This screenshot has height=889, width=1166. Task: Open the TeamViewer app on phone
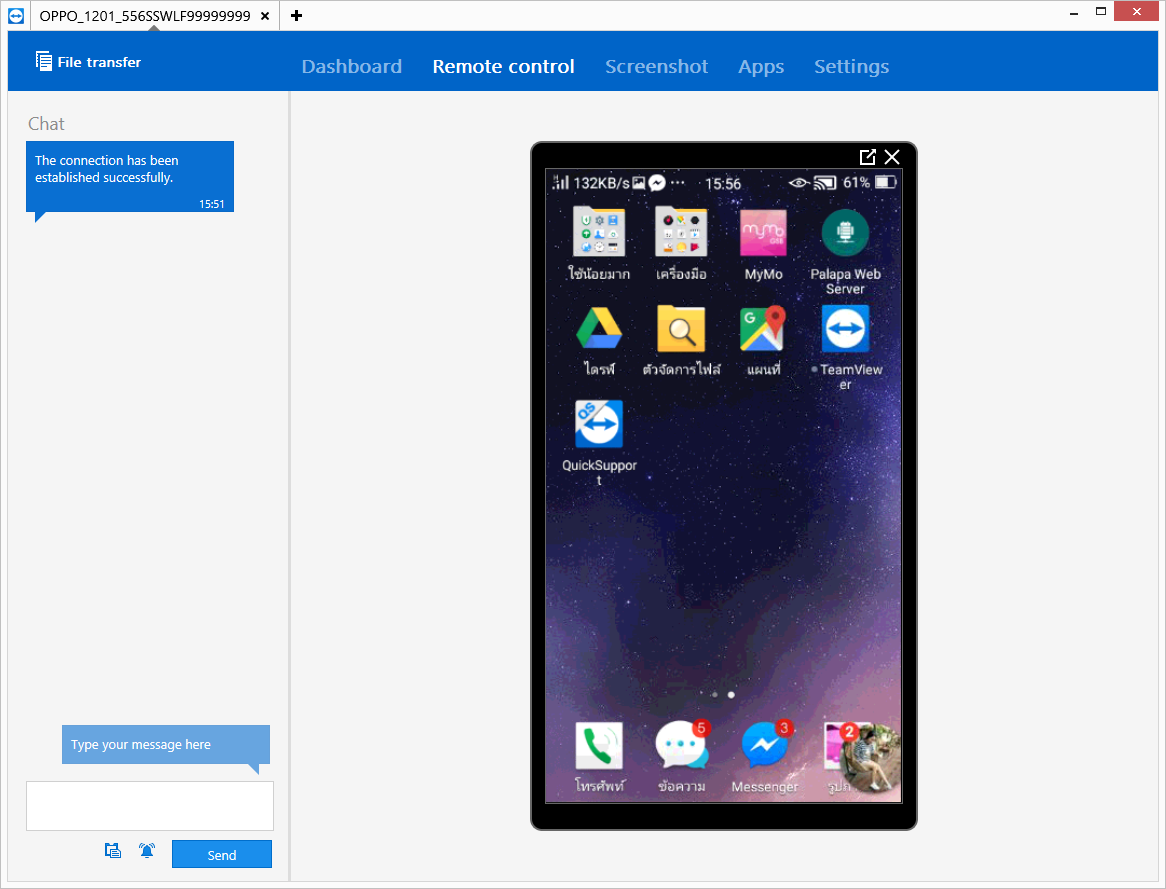[845, 330]
